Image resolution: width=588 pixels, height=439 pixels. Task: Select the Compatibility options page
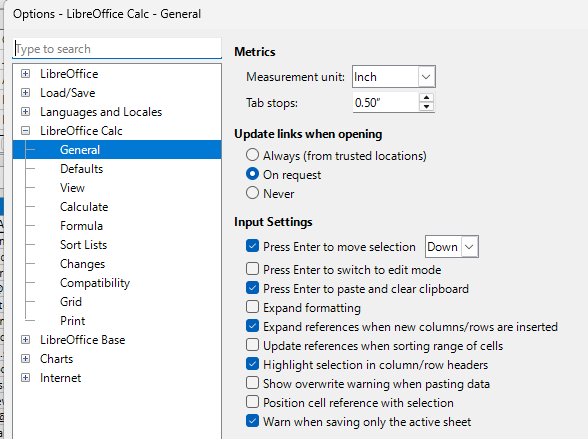[x=95, y=283]
